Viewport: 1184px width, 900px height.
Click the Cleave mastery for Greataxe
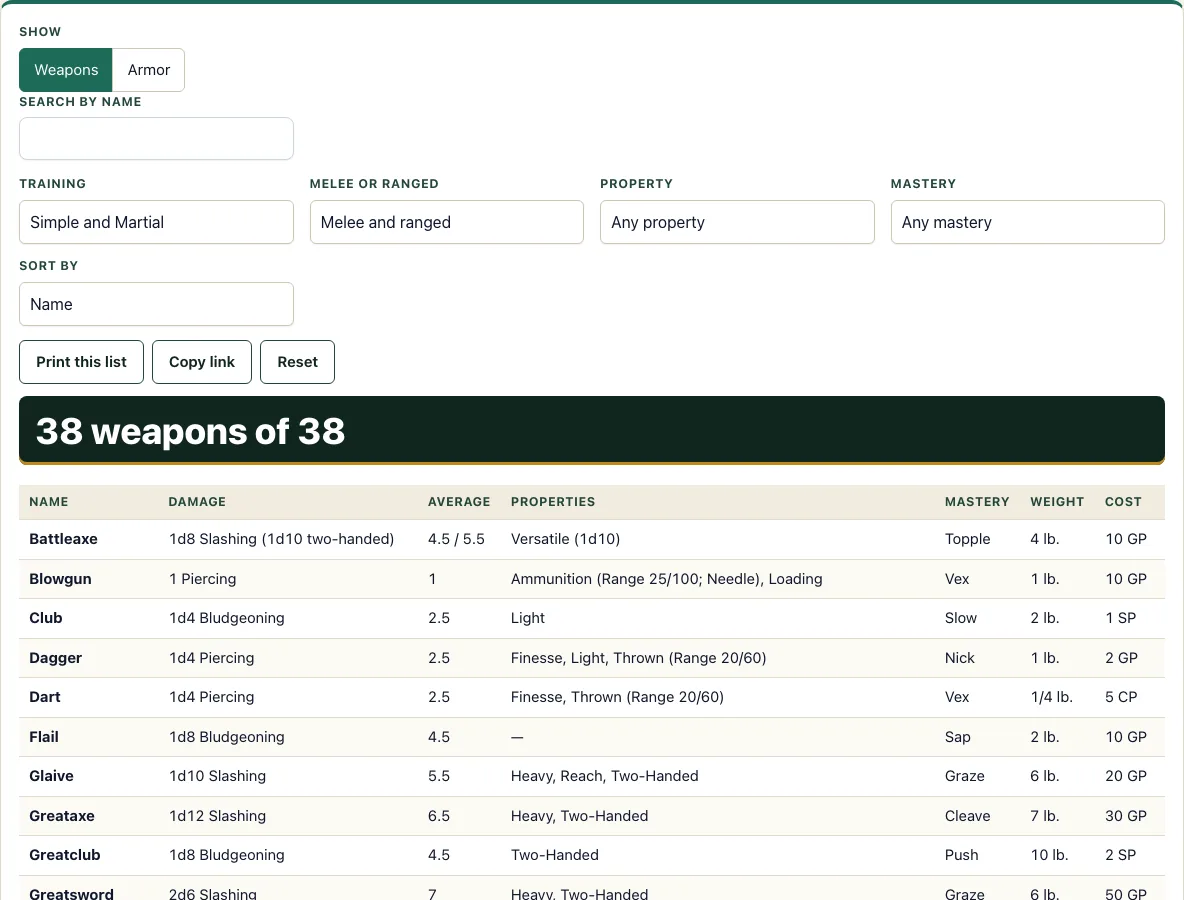(x=967, y=816)
